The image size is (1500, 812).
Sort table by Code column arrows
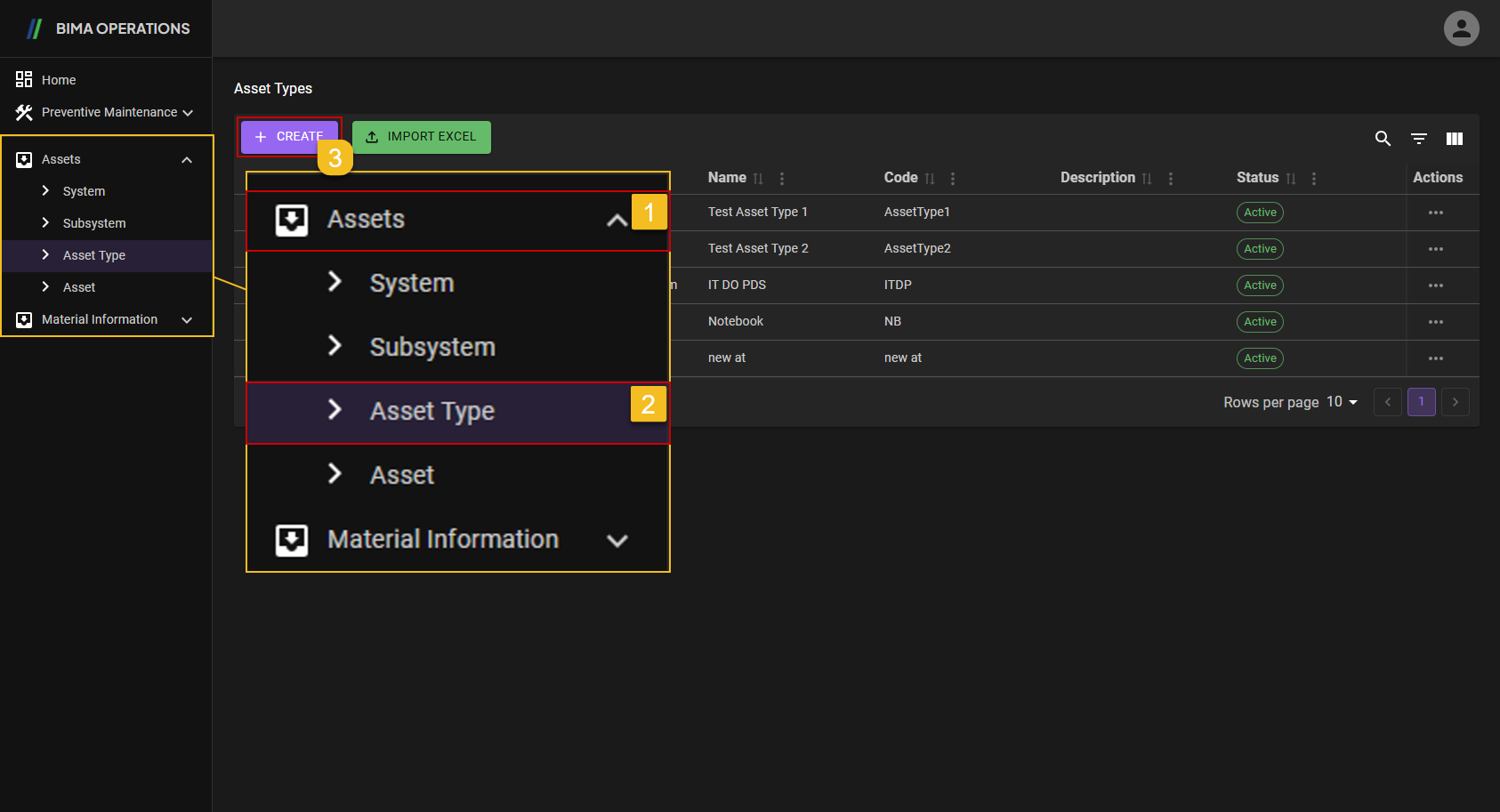coord(930,179)
